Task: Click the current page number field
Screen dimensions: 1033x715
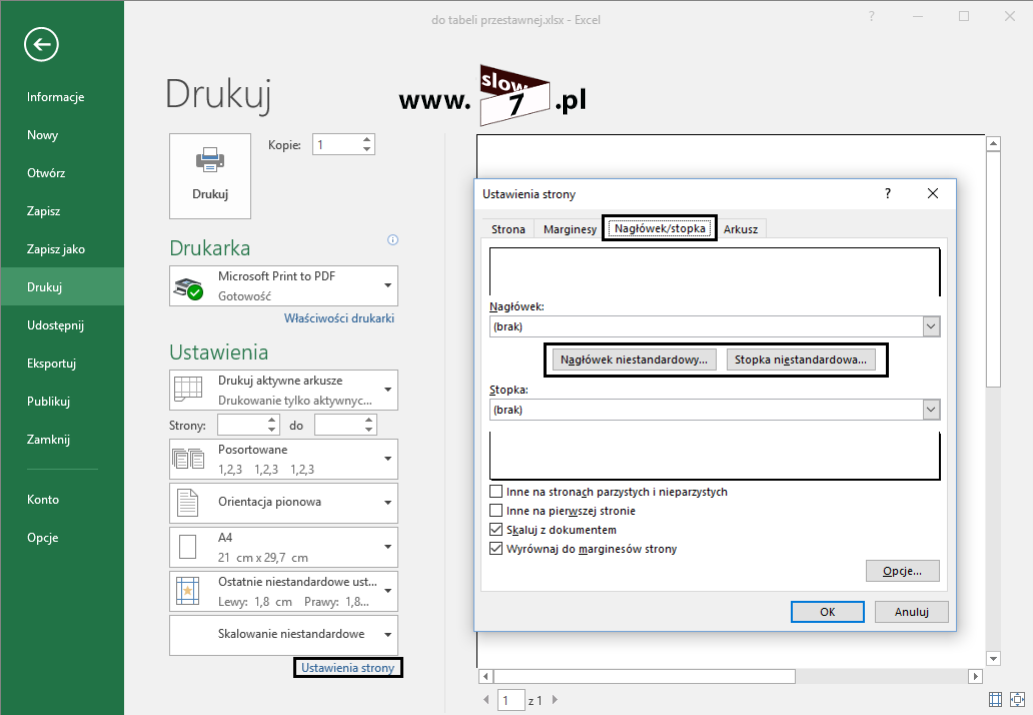Action: click(511, 700)
